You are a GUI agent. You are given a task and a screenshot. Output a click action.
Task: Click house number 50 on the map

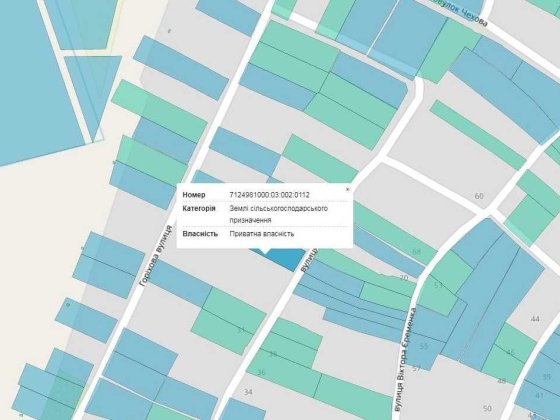487,408
